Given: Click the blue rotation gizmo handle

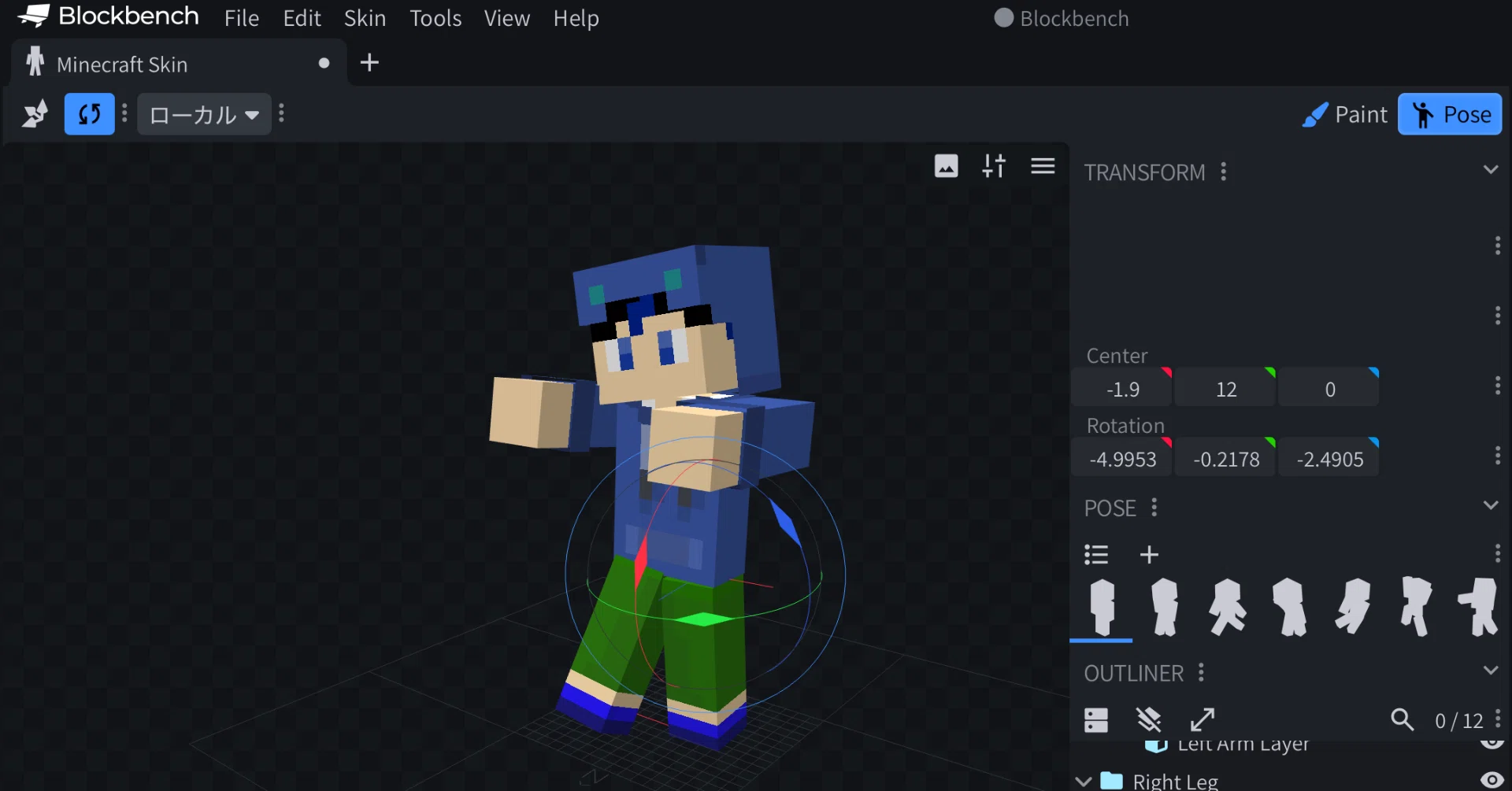Looking at the screenshot, I should coord(785,522).
